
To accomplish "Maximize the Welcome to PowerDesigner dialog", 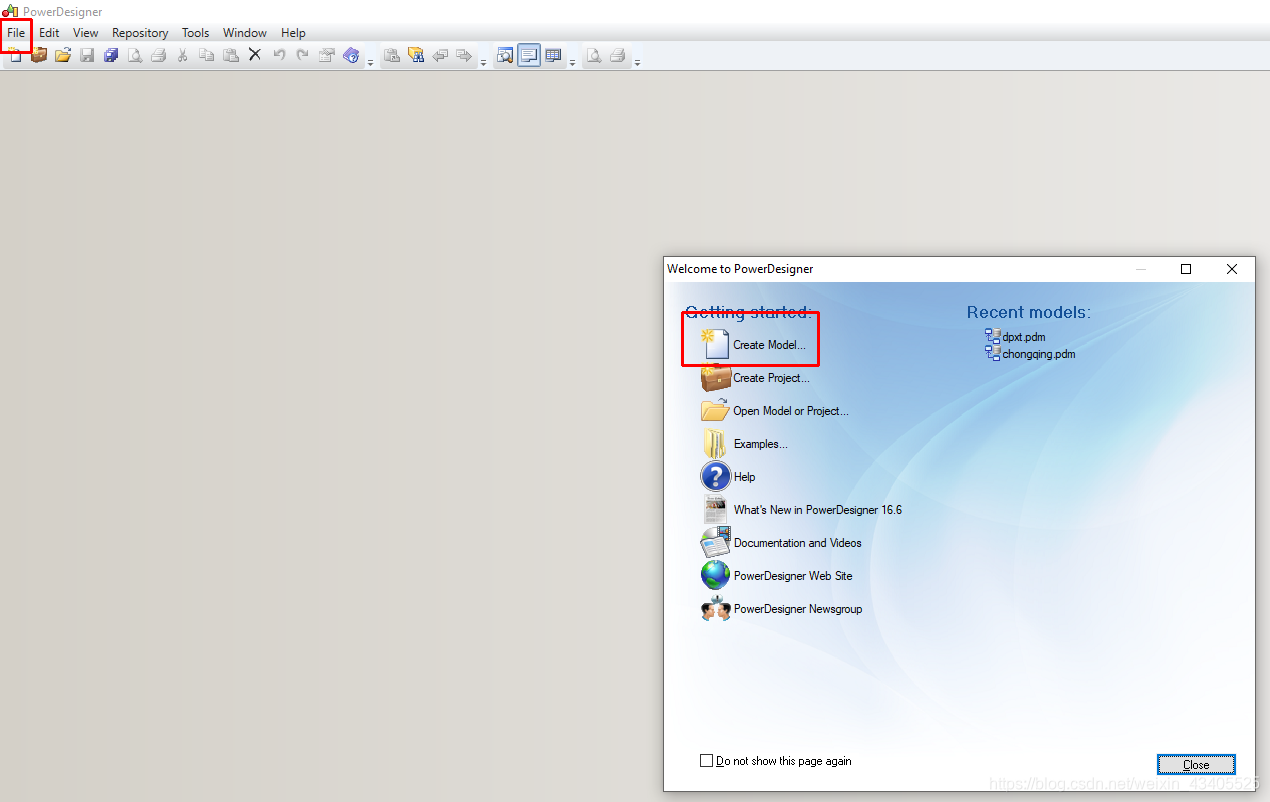I will point(1186,269).
